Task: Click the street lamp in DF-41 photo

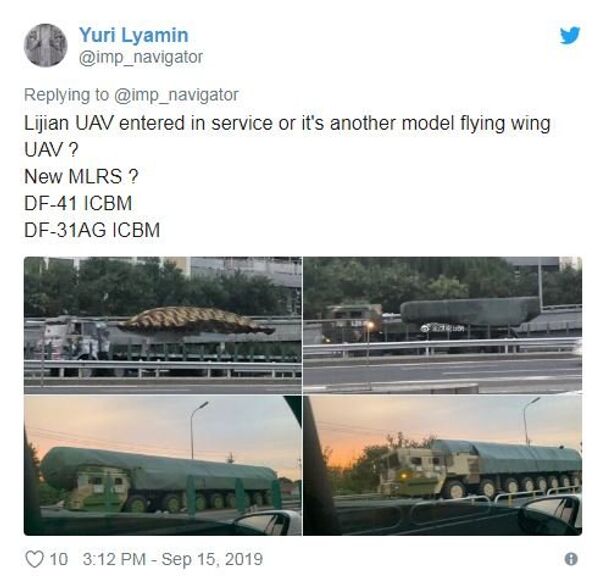Action: (x=198, y=428)
